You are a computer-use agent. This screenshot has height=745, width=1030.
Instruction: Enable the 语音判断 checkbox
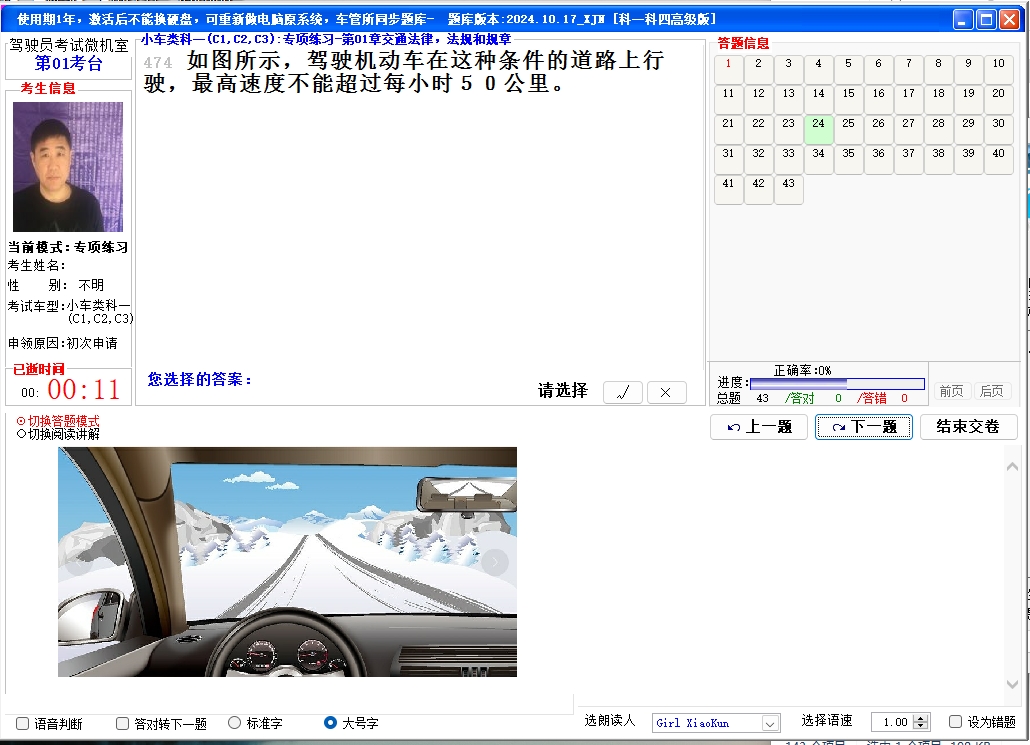(x=23, y=723)
